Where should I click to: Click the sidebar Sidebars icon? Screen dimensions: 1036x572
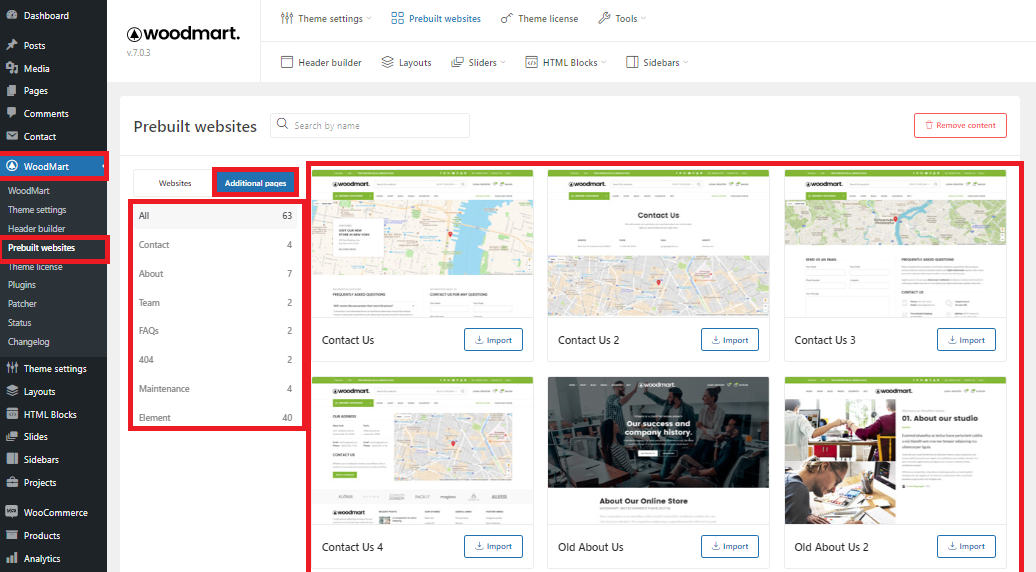pyautogui.click(x=12, y=459)
